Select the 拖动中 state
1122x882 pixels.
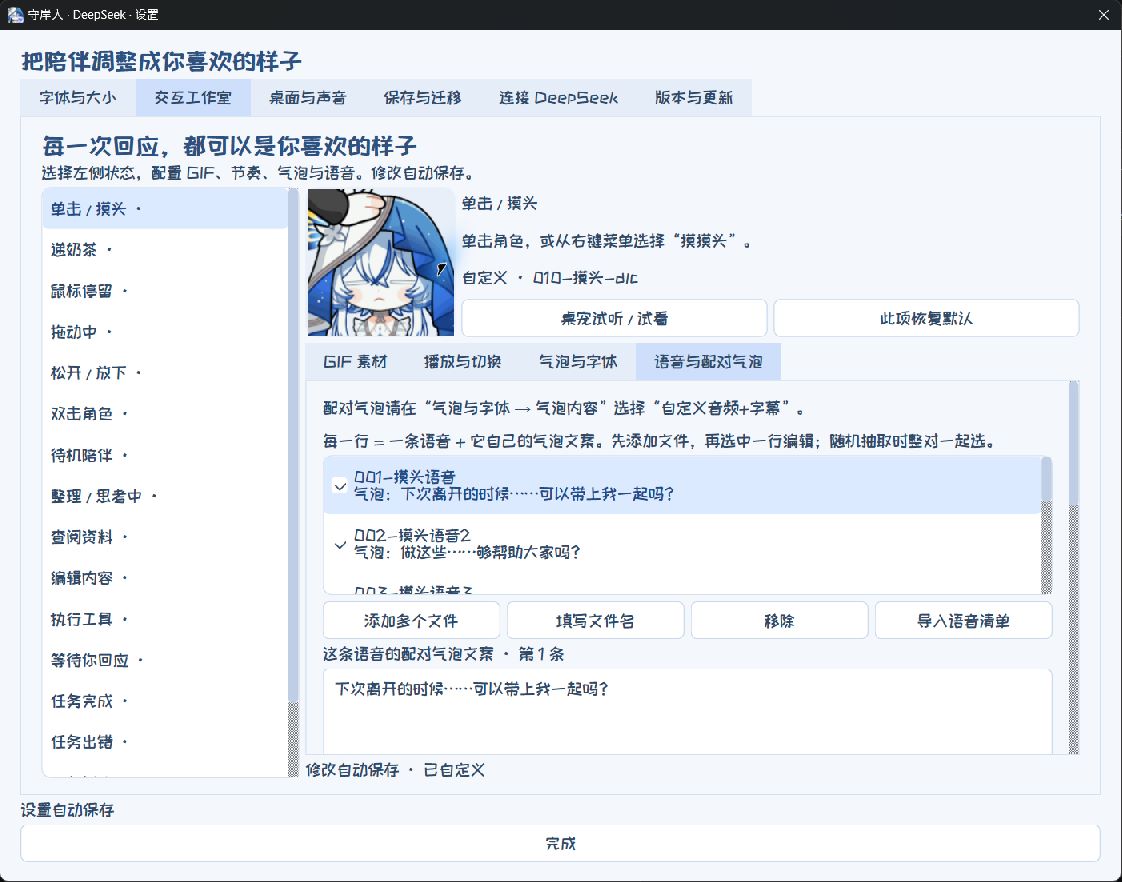(x=165, y=332)
